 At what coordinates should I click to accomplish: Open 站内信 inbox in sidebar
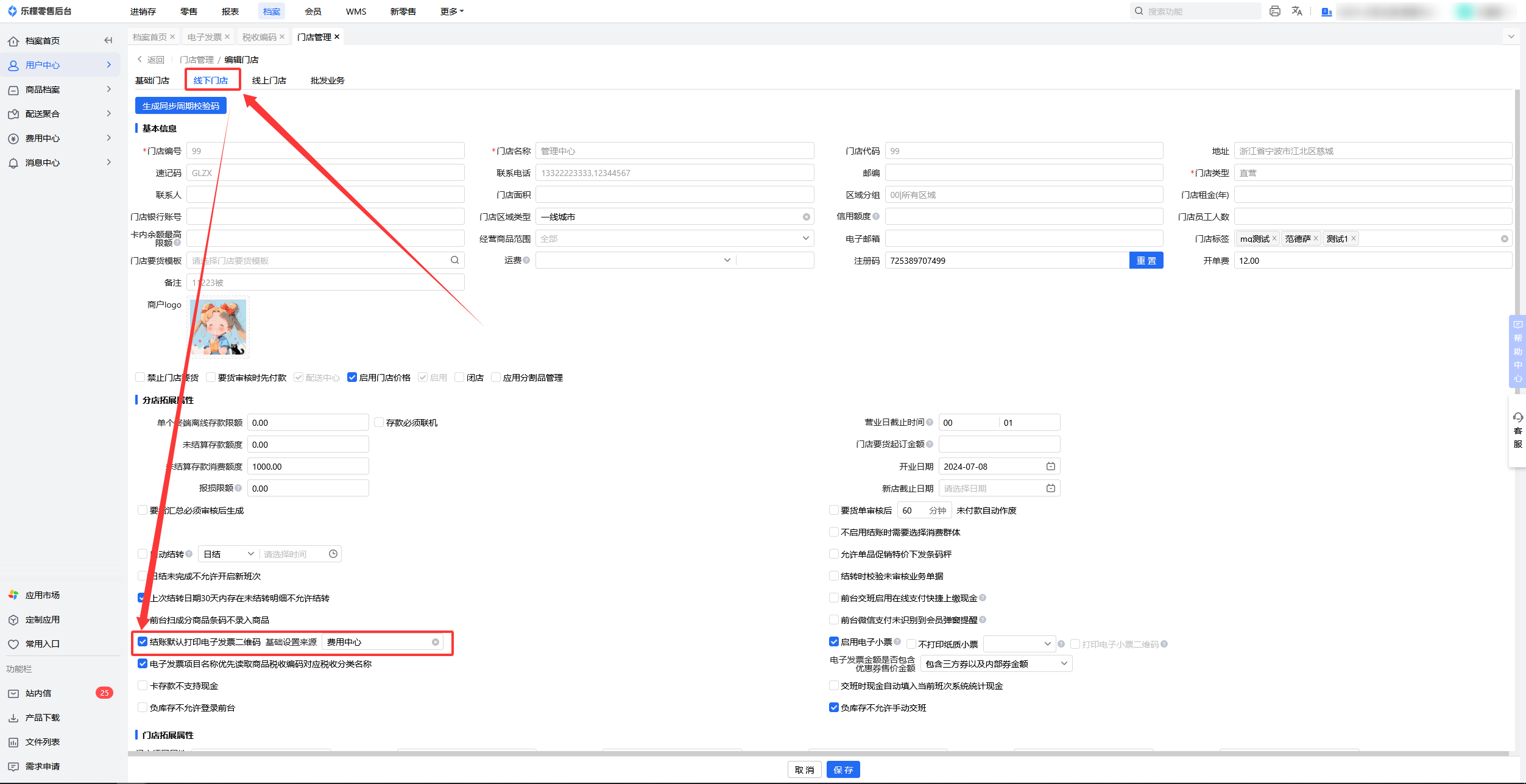pos(38,693)
